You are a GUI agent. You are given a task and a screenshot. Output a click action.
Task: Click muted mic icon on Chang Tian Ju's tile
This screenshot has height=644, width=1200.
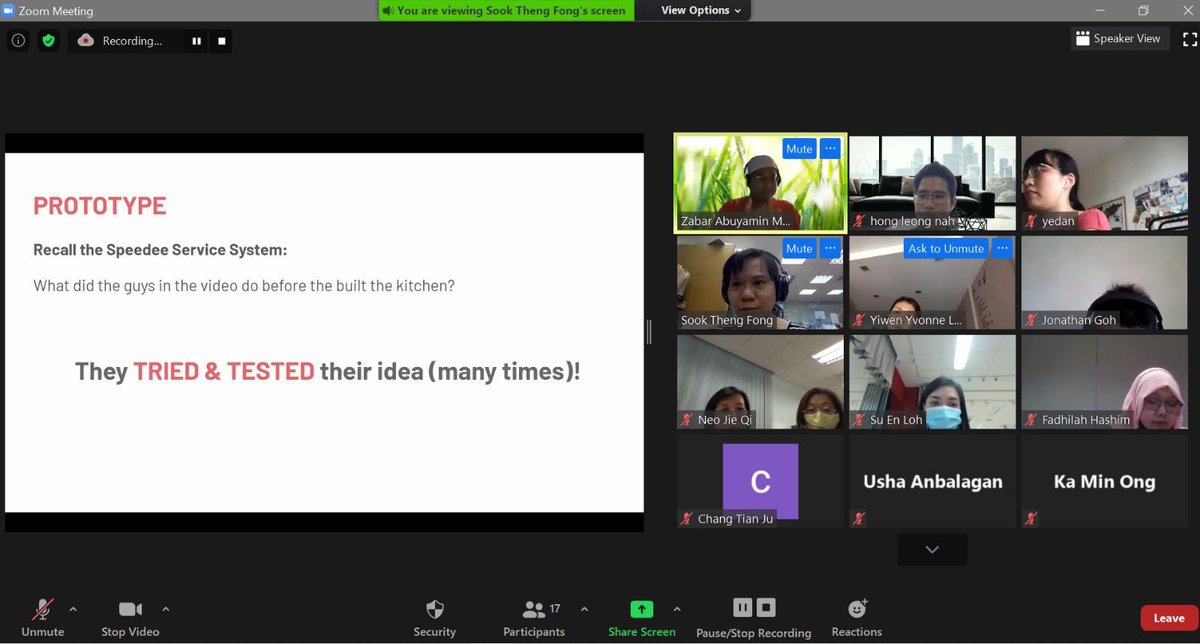tap(688, 519)
